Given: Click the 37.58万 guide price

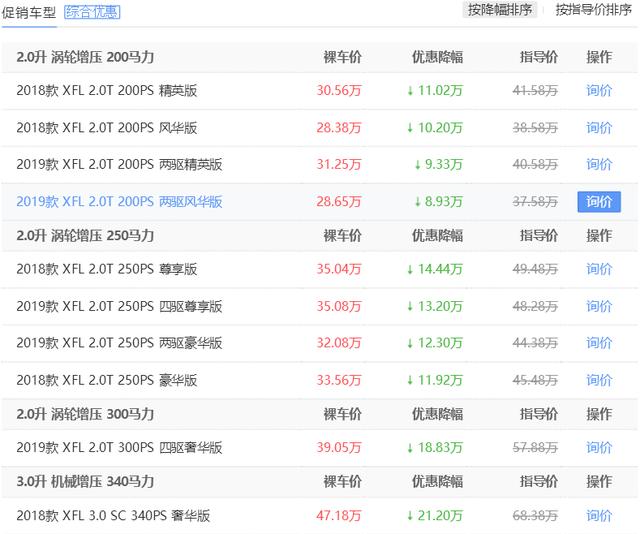Looking at the screenshot, I should coord(535,202).
